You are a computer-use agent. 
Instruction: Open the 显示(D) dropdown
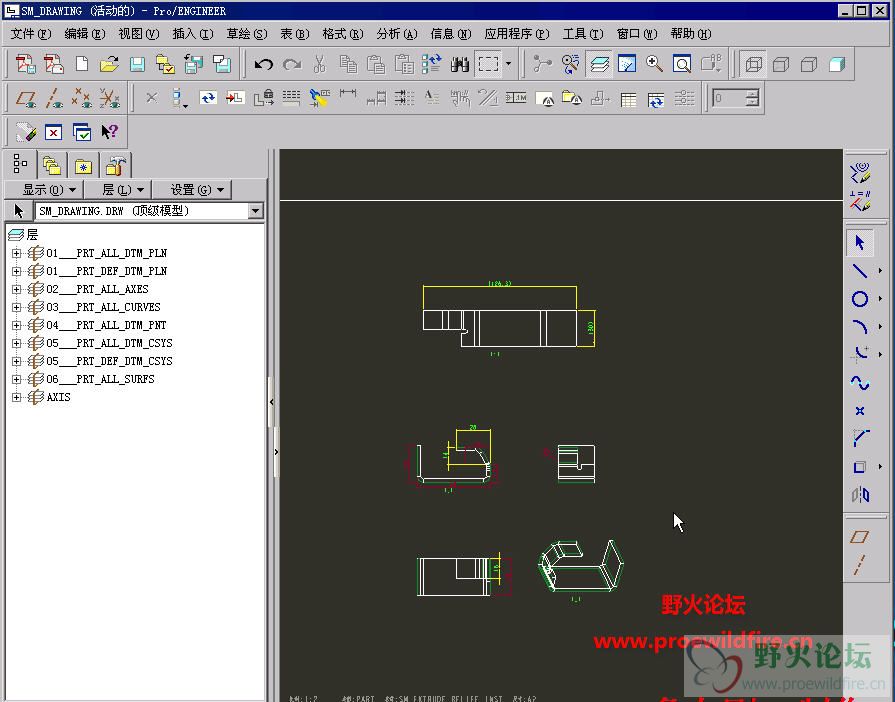coord(44,189)
